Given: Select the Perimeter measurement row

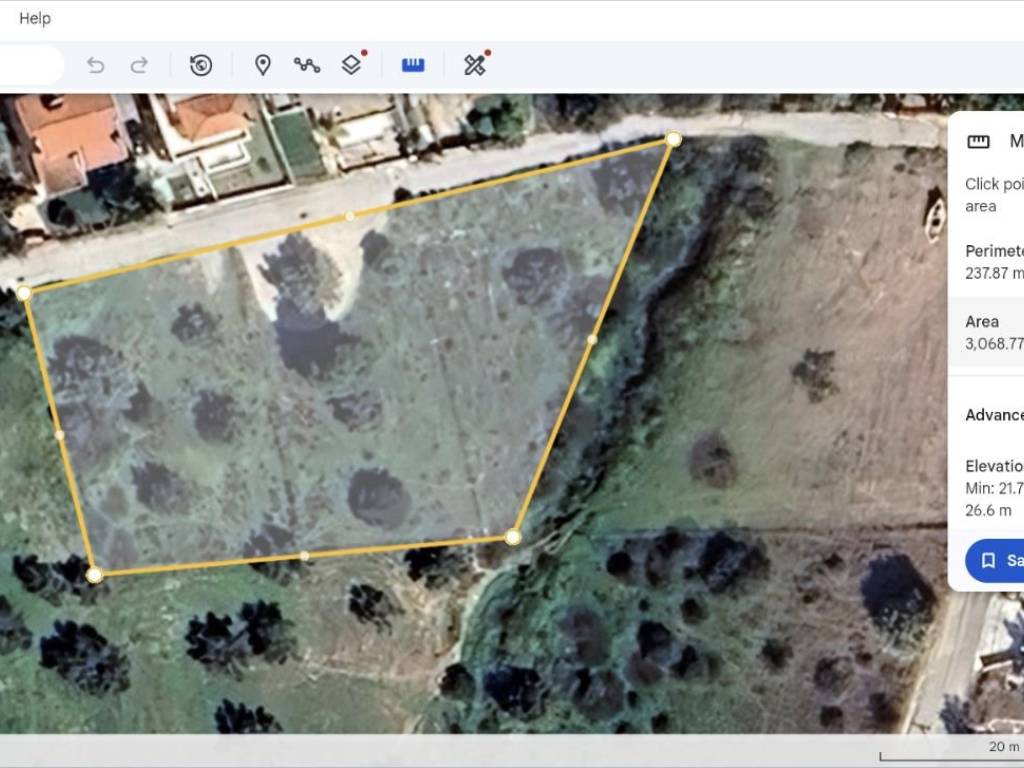Looking at the screenshot, I should tap(994, 262).
